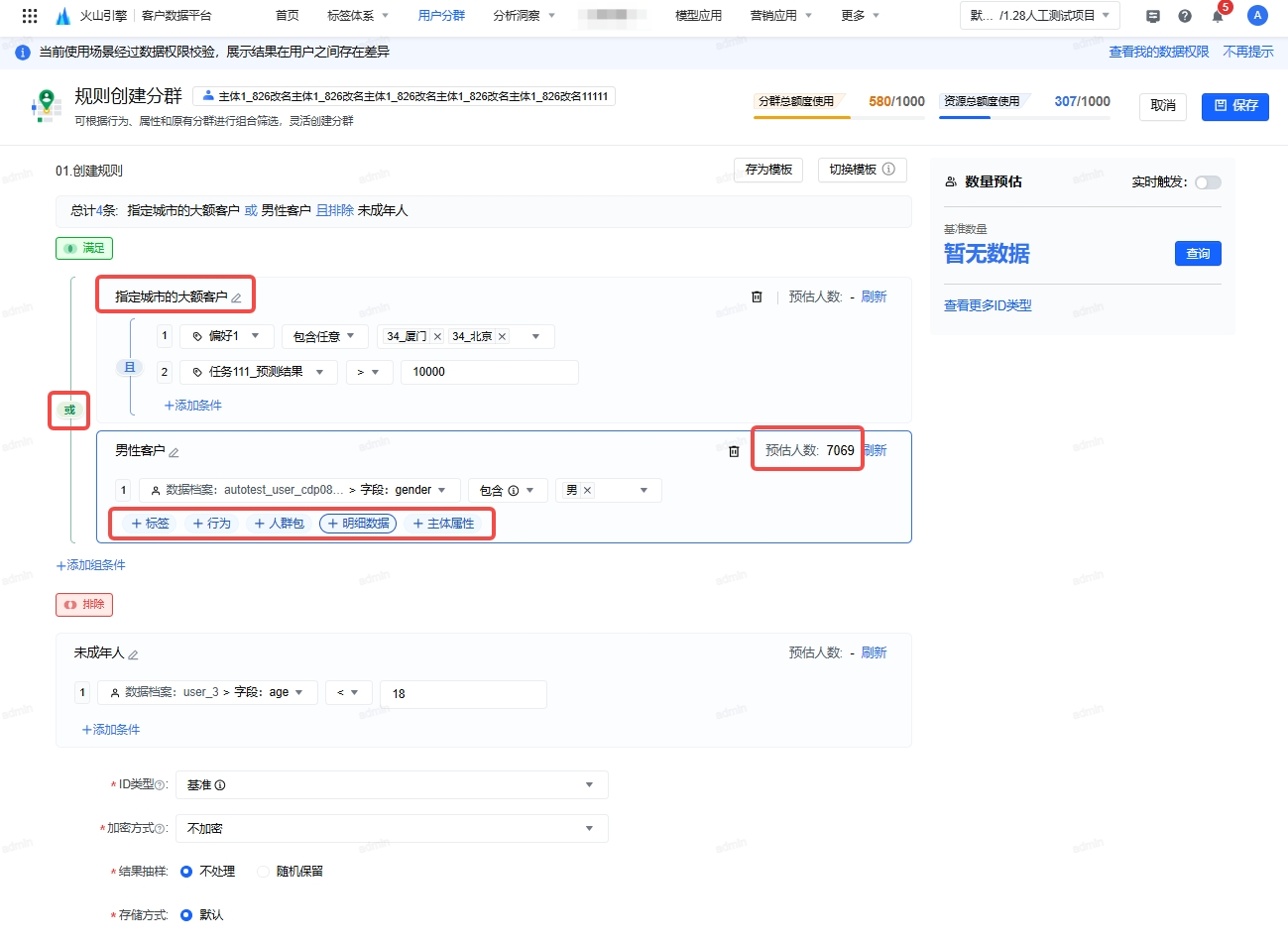Open the messages icon in top bar
Screen dimensions: 1288x945
point(1152,16)
